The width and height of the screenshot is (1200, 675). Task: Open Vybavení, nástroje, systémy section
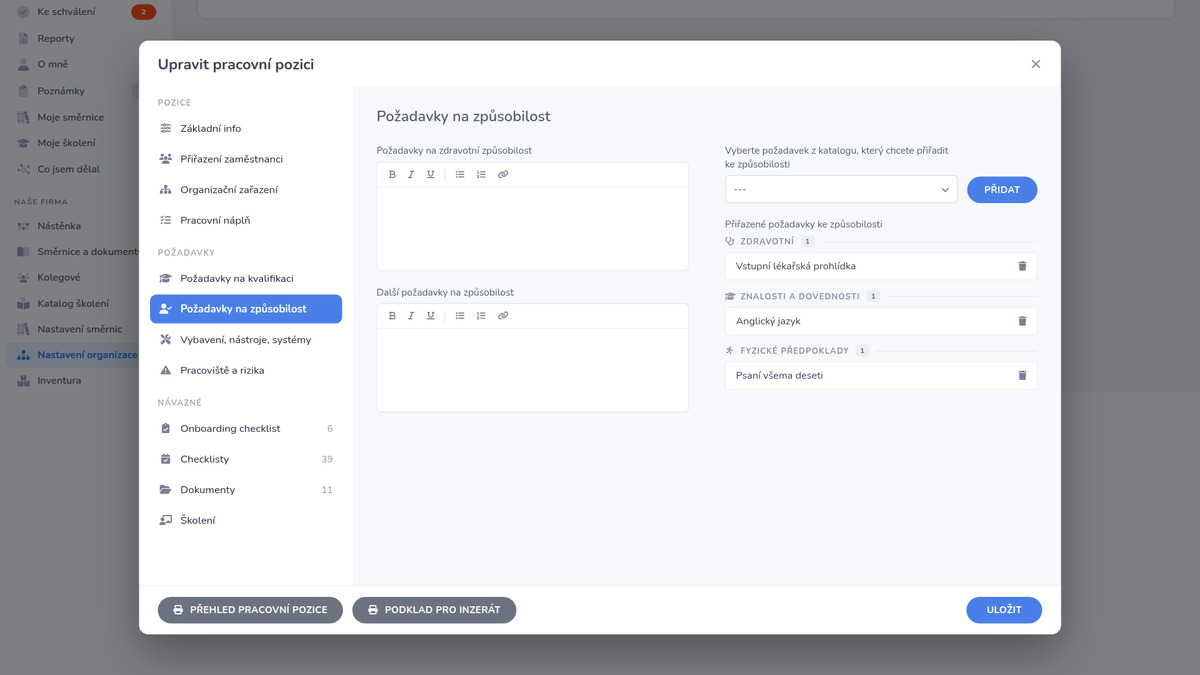(x=246, y=340)
